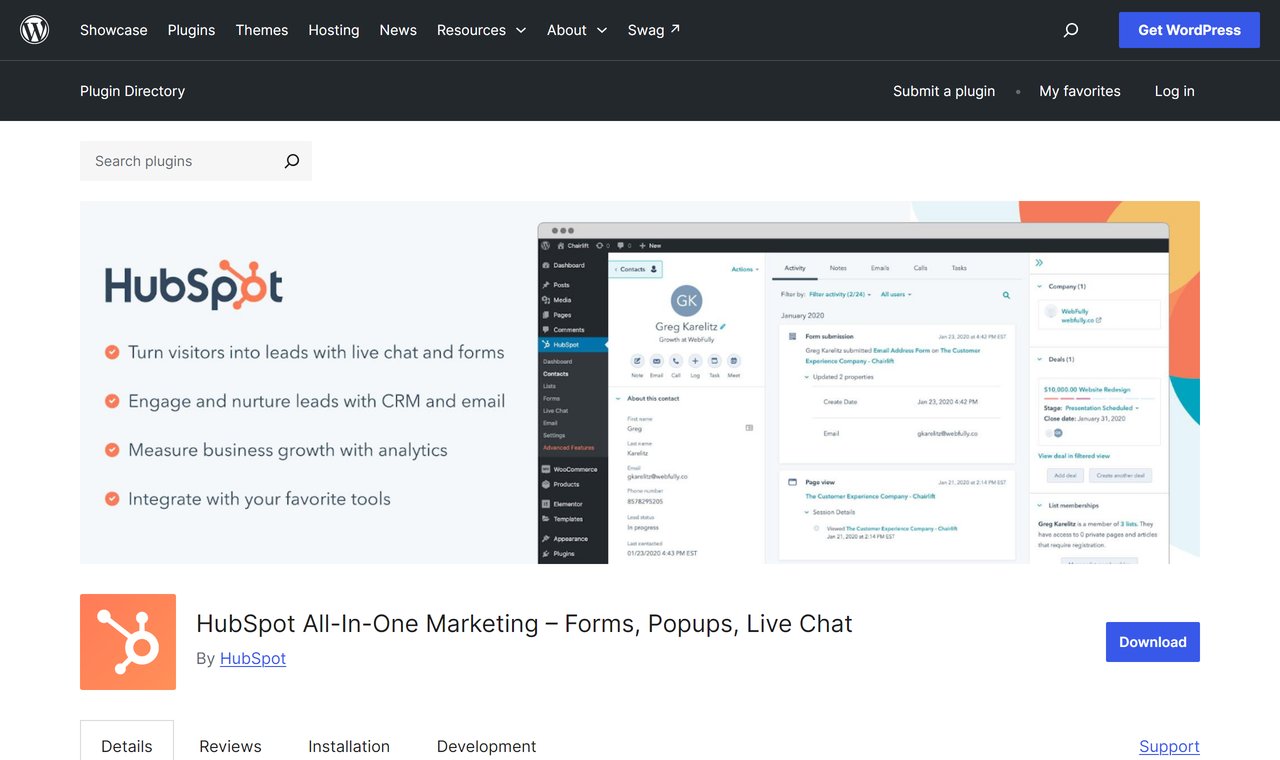Click the plugin title heading text
The image size is (1280, 760).
(x=524, y=623)
